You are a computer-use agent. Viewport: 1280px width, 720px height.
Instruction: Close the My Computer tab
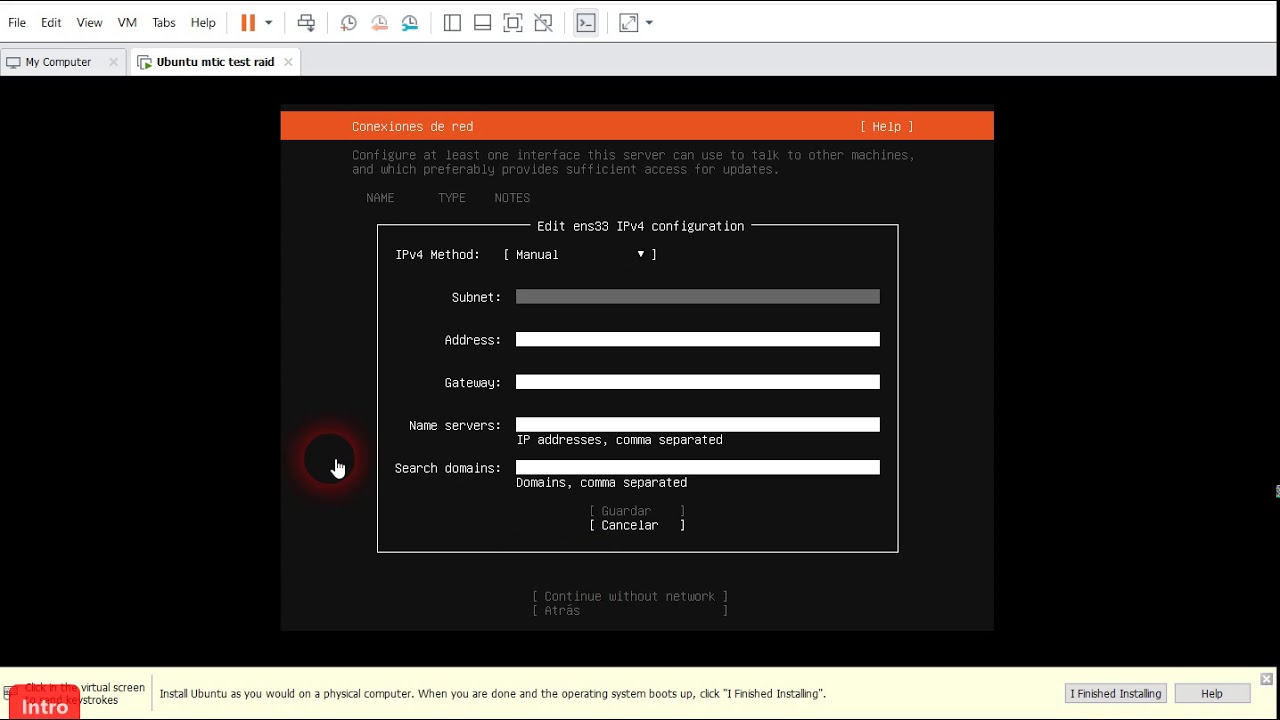pos(113,62)
